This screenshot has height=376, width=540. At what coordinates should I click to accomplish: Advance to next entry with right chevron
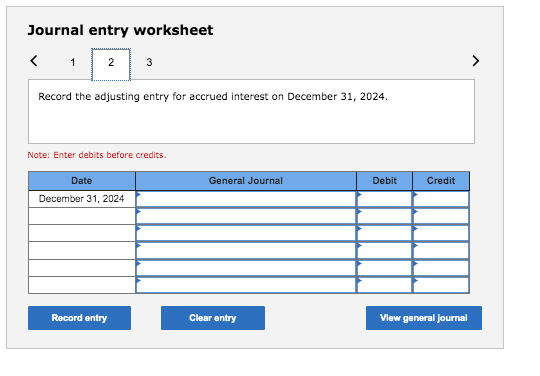pyautogui.click(x=476, y=61)
